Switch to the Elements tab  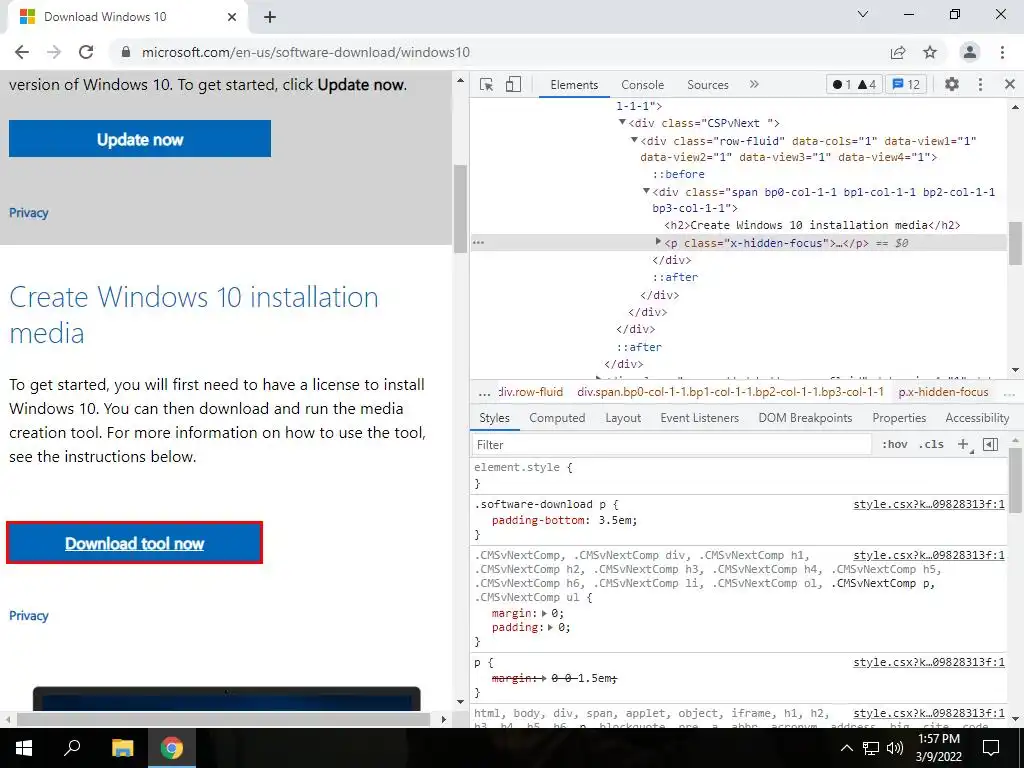[x=574, y=85]
